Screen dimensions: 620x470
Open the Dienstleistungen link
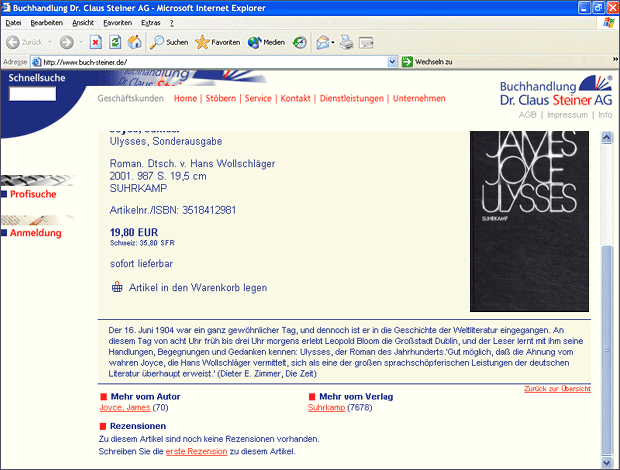352,98
